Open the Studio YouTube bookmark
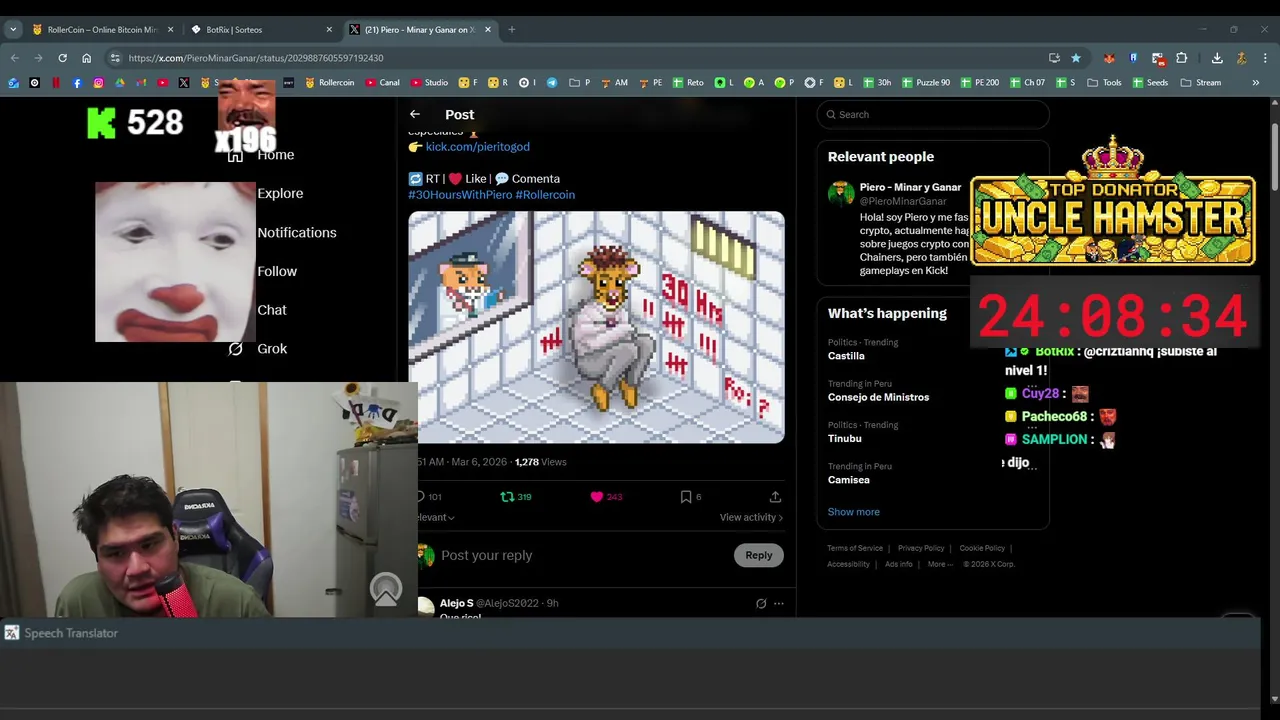Viewport: 1280px width, 720px height. point(429,83)
